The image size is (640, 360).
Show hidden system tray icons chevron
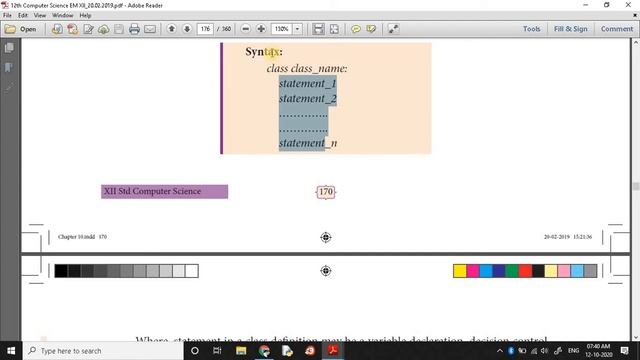click(500, 351)
